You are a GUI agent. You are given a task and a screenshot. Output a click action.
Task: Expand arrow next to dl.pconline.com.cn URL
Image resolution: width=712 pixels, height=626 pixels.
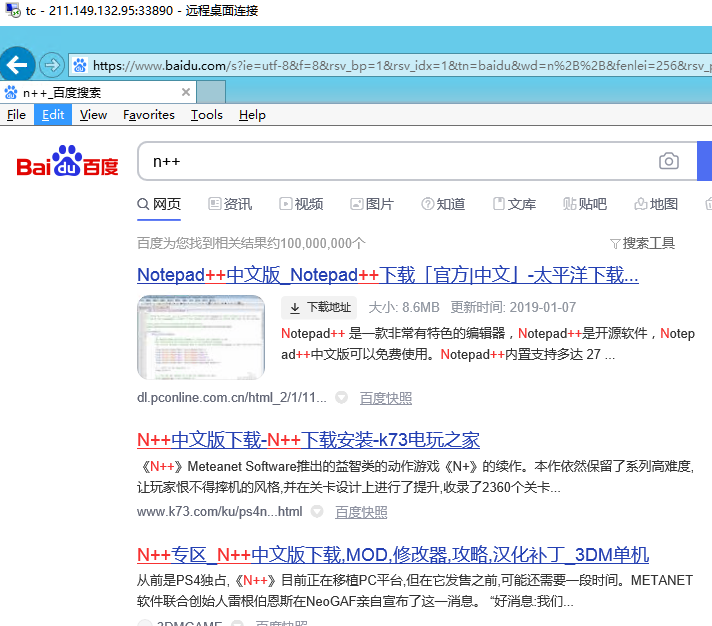(x=341, y=398)
